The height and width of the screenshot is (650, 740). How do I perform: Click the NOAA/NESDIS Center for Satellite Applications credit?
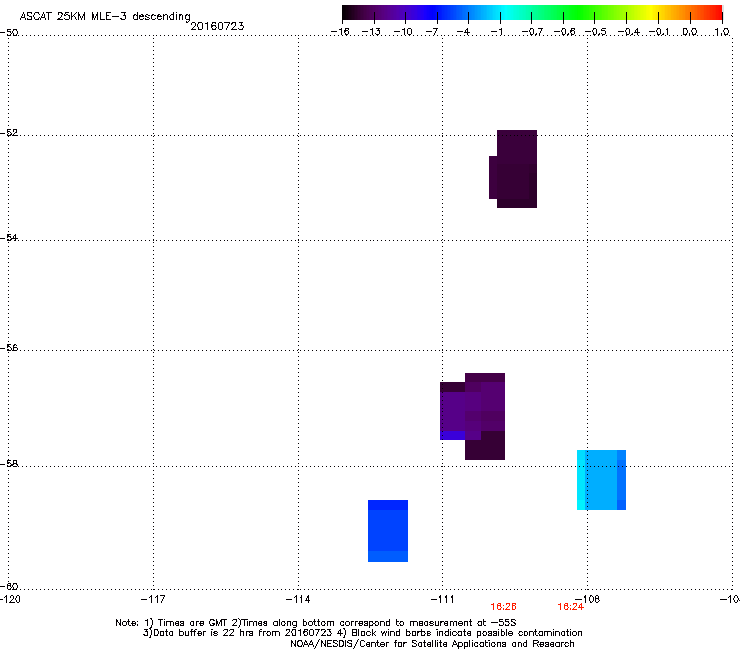click(432, 644)
